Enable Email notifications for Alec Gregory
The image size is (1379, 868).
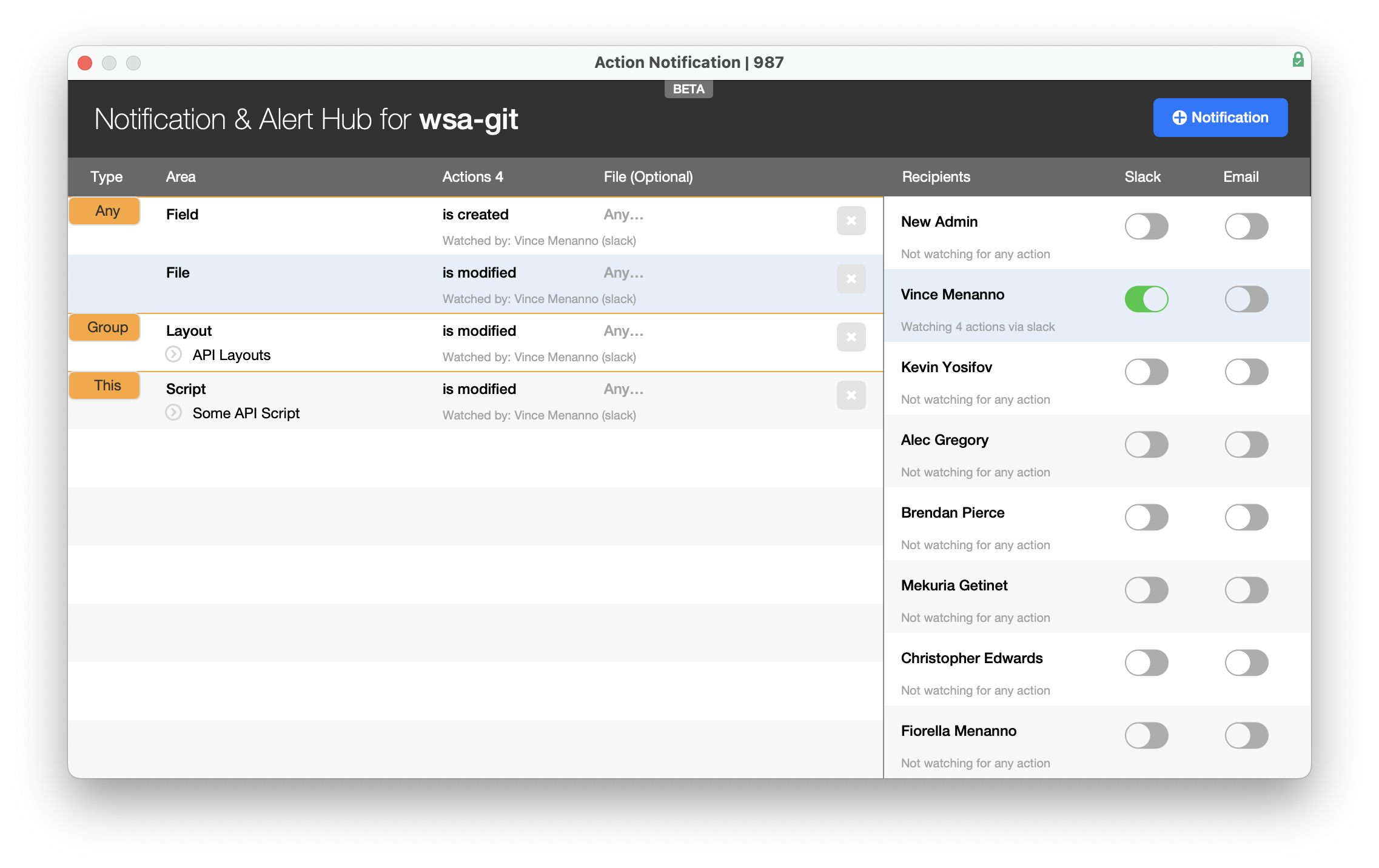[x=1246, y=445]
